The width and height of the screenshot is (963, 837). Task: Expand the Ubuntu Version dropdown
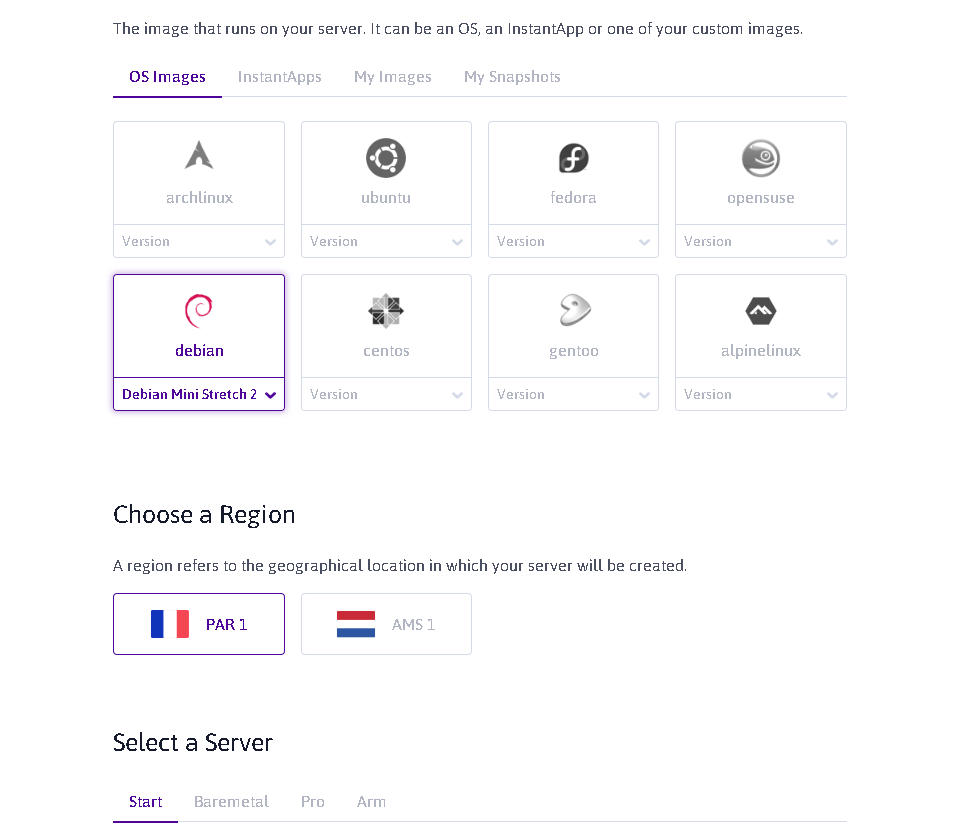click(x=386, y=241)
